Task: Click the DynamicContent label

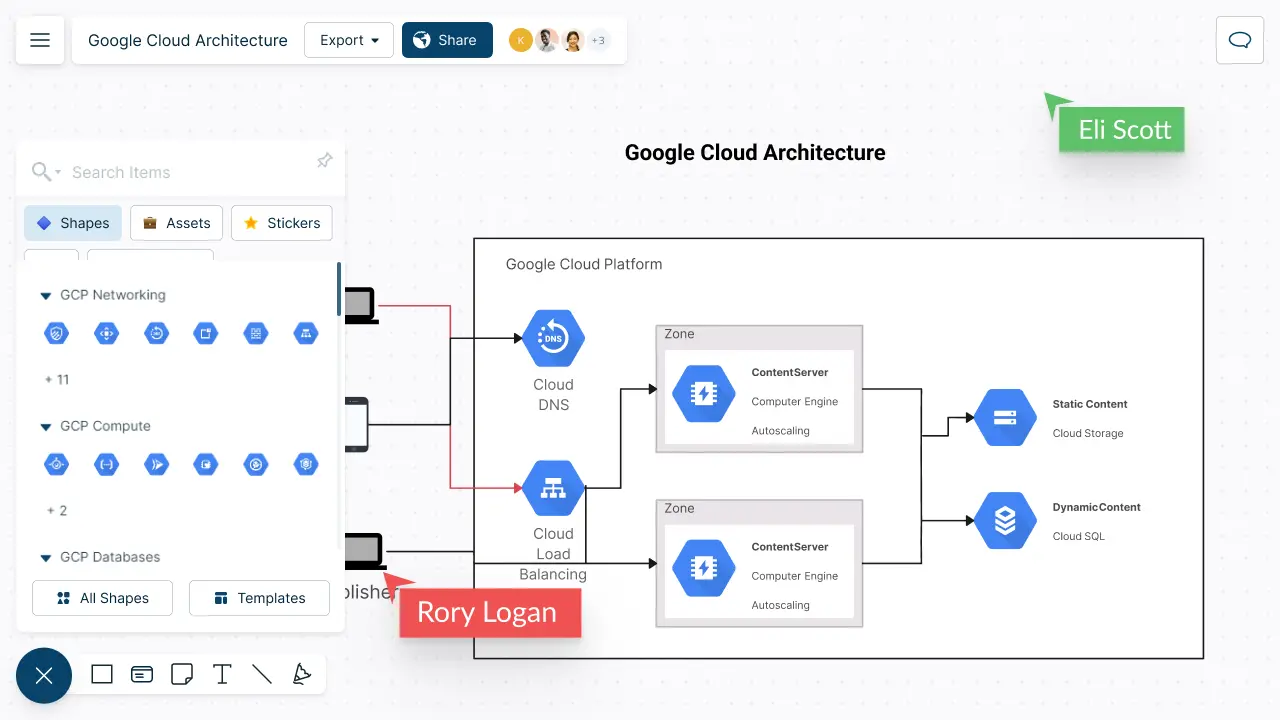Action: pos(1096,507)
